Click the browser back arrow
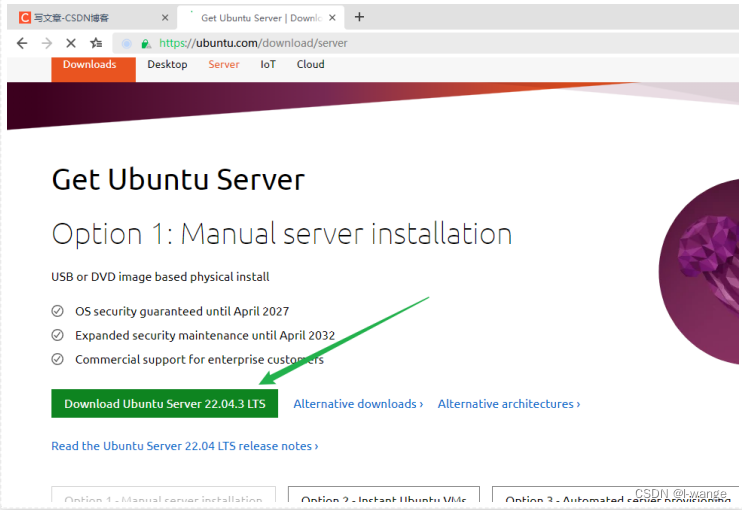 [x=22, y=44]
